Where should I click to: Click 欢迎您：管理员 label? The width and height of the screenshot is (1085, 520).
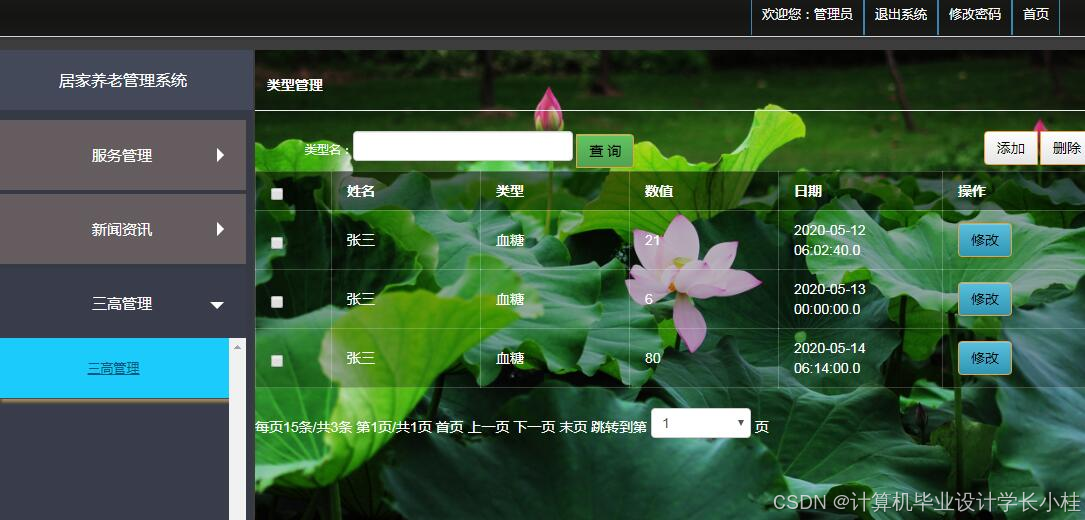click(x=807, y=15)
